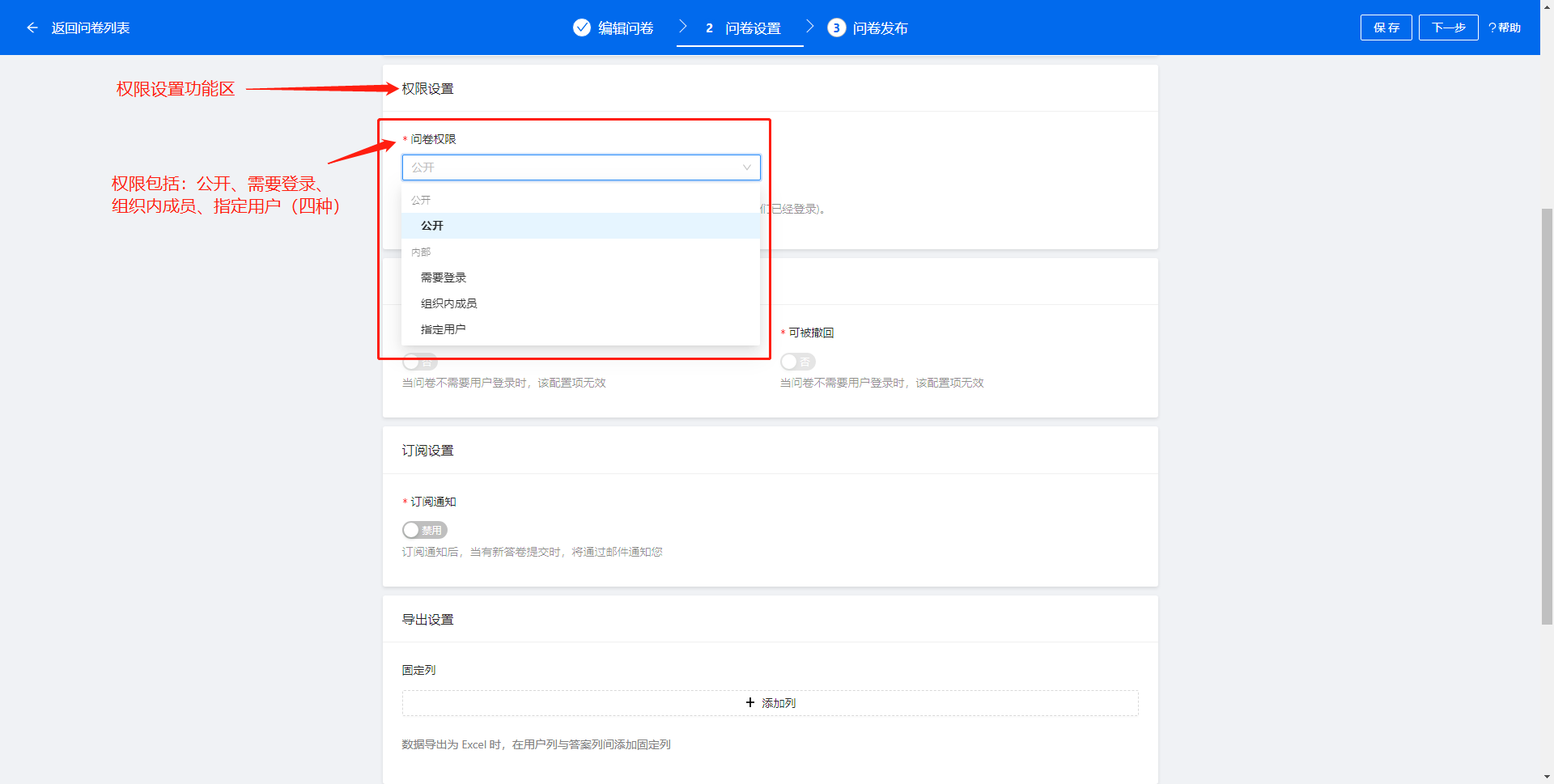
Task: Select 指定用户 permission option
Action: (443, 329)
